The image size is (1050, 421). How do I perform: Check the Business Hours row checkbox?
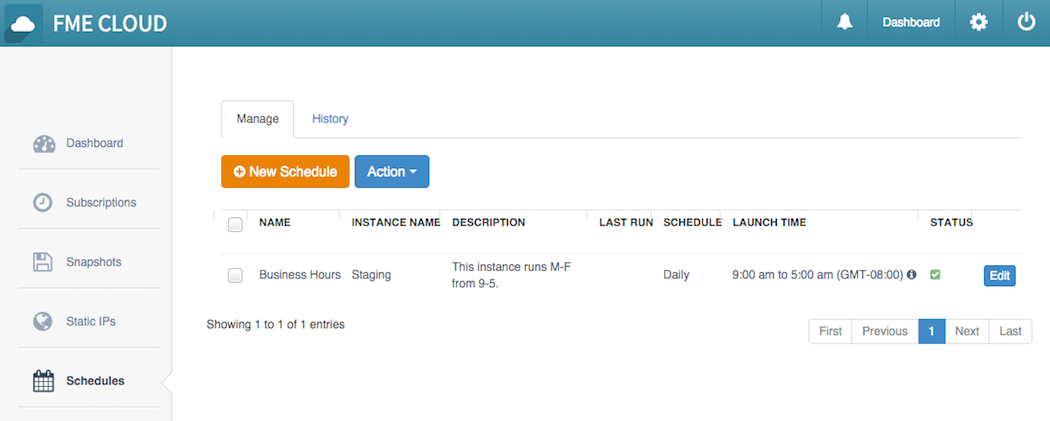pyautogui.click(x=235, y=275)
